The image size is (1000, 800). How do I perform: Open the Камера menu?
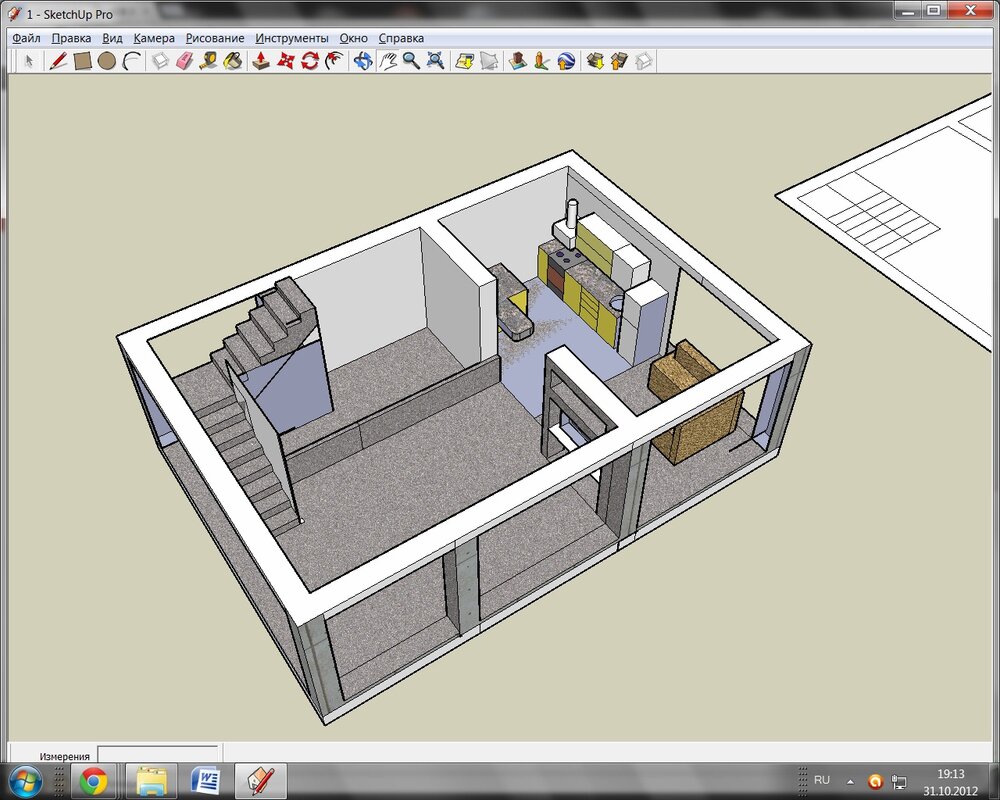point(154,38)
